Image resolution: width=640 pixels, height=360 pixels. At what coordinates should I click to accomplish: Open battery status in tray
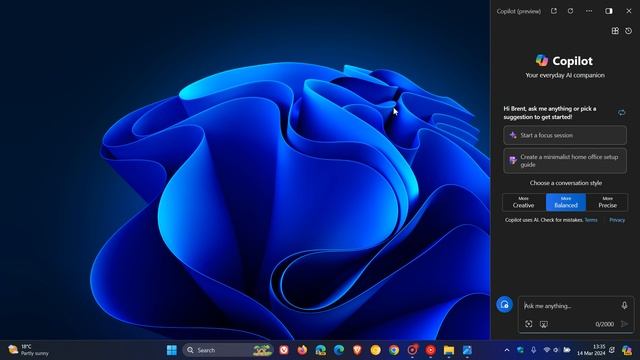click(567, 350)
